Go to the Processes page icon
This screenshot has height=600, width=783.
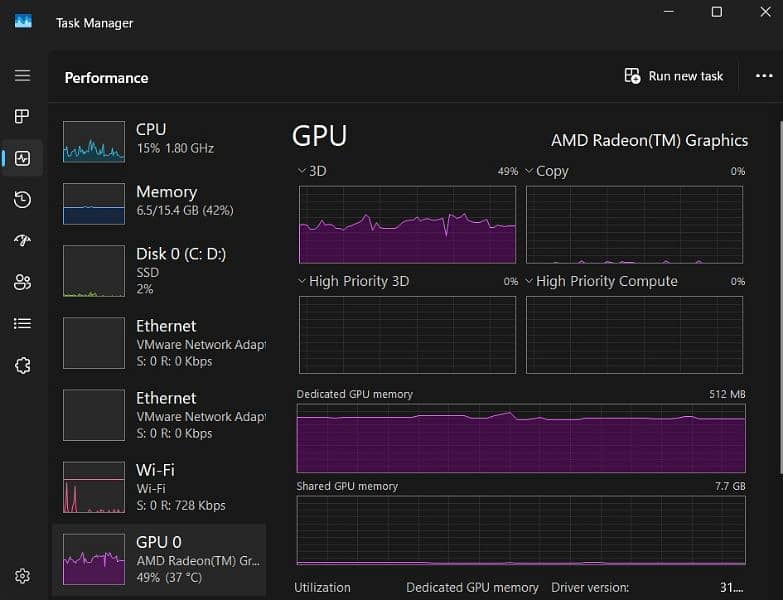22,117
